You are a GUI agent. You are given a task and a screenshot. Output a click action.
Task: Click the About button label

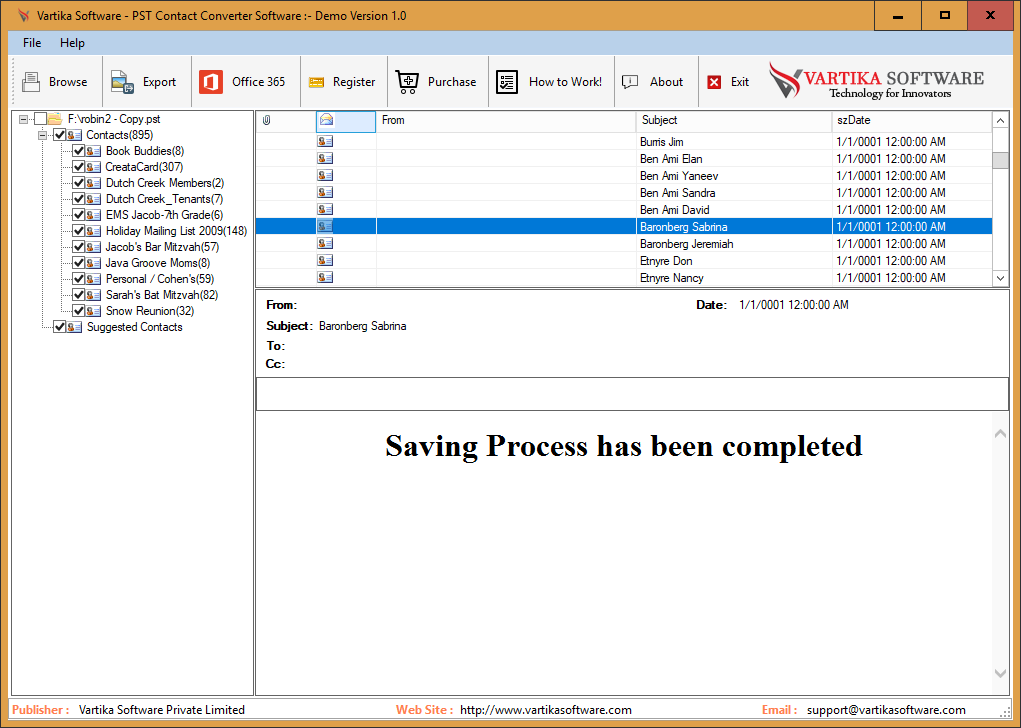pyautogui.click(x=666, y=82)
